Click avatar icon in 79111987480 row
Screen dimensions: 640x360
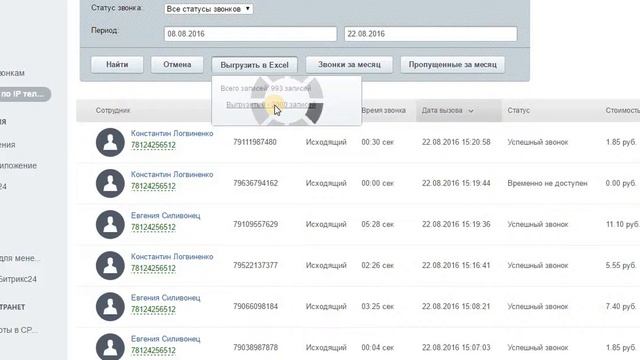(x=110, y=142)
